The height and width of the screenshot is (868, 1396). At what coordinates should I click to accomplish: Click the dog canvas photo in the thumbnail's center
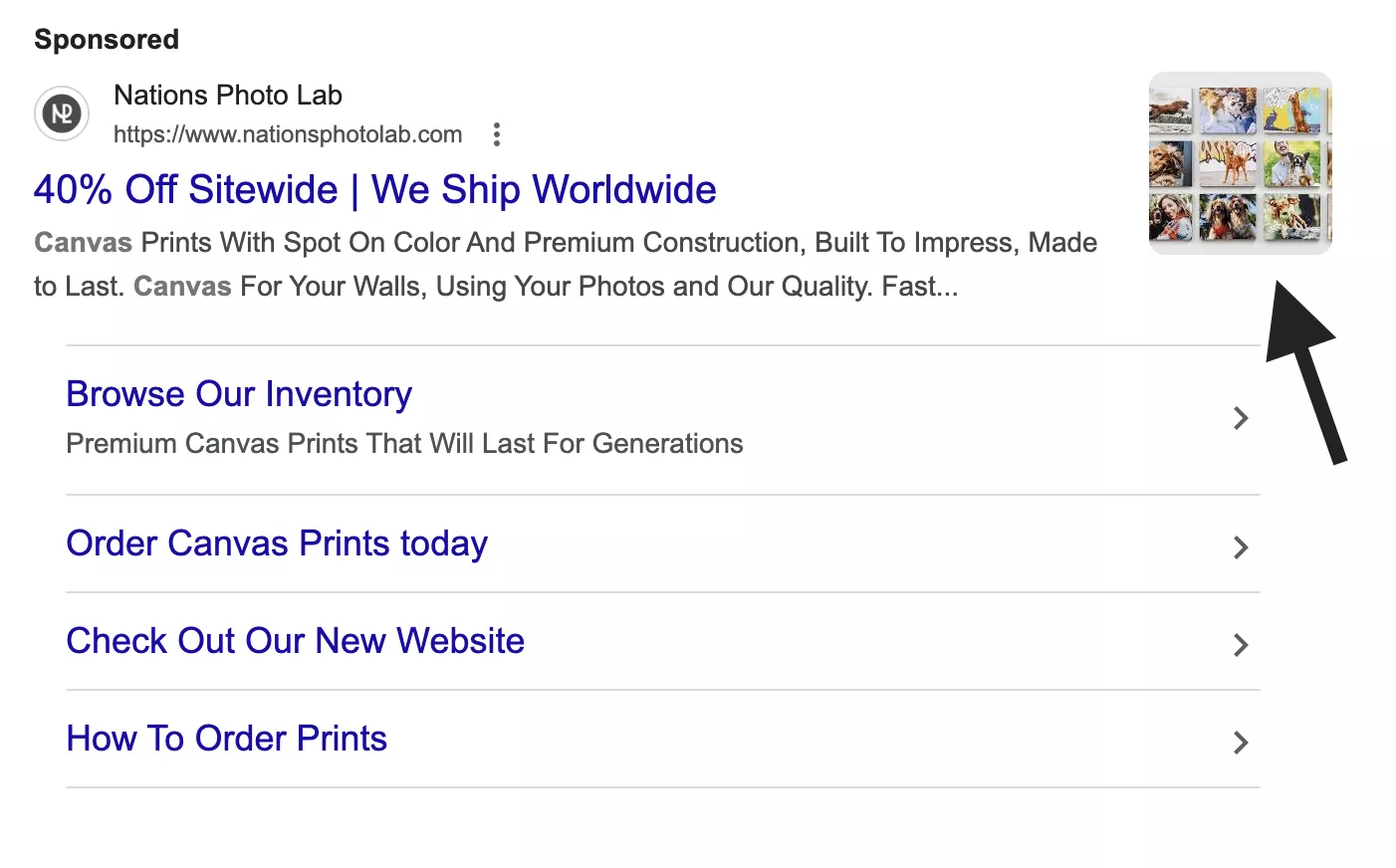pyautogui.click(x=1240, y=161)
